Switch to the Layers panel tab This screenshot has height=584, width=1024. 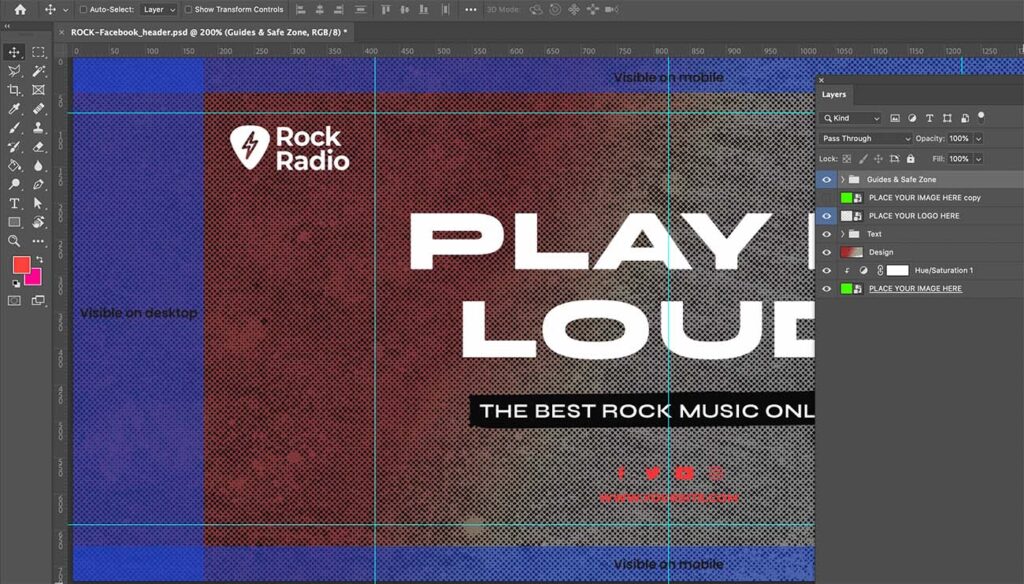tap(834, 94)
